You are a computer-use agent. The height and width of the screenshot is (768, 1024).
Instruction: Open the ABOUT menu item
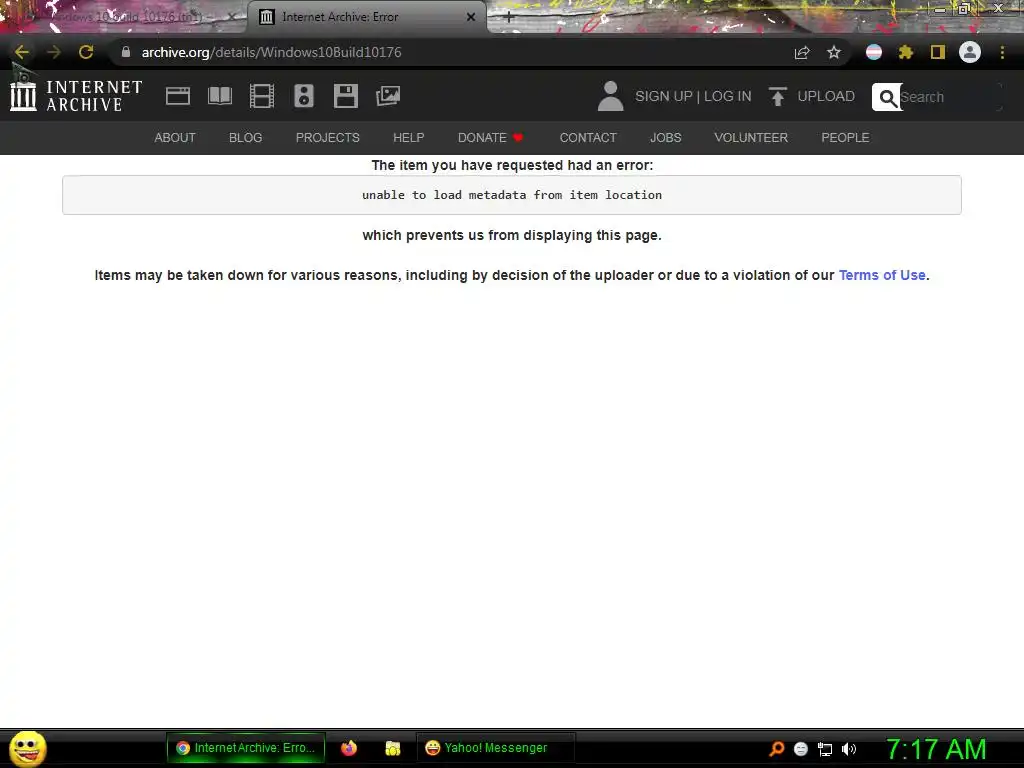175,138
